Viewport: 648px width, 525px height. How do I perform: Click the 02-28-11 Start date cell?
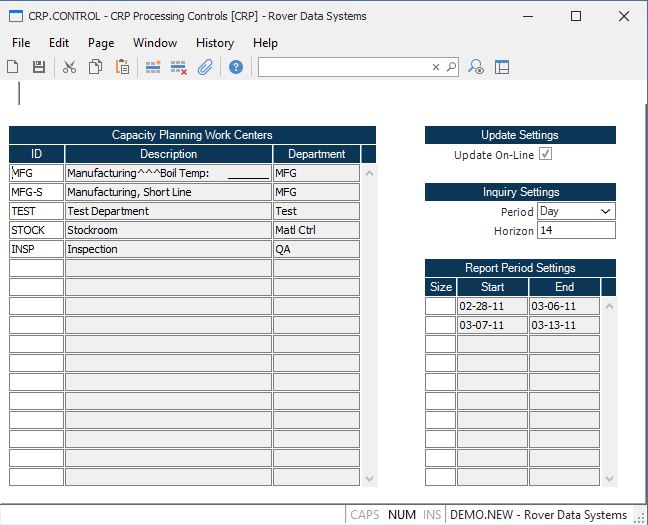(492, 307)
